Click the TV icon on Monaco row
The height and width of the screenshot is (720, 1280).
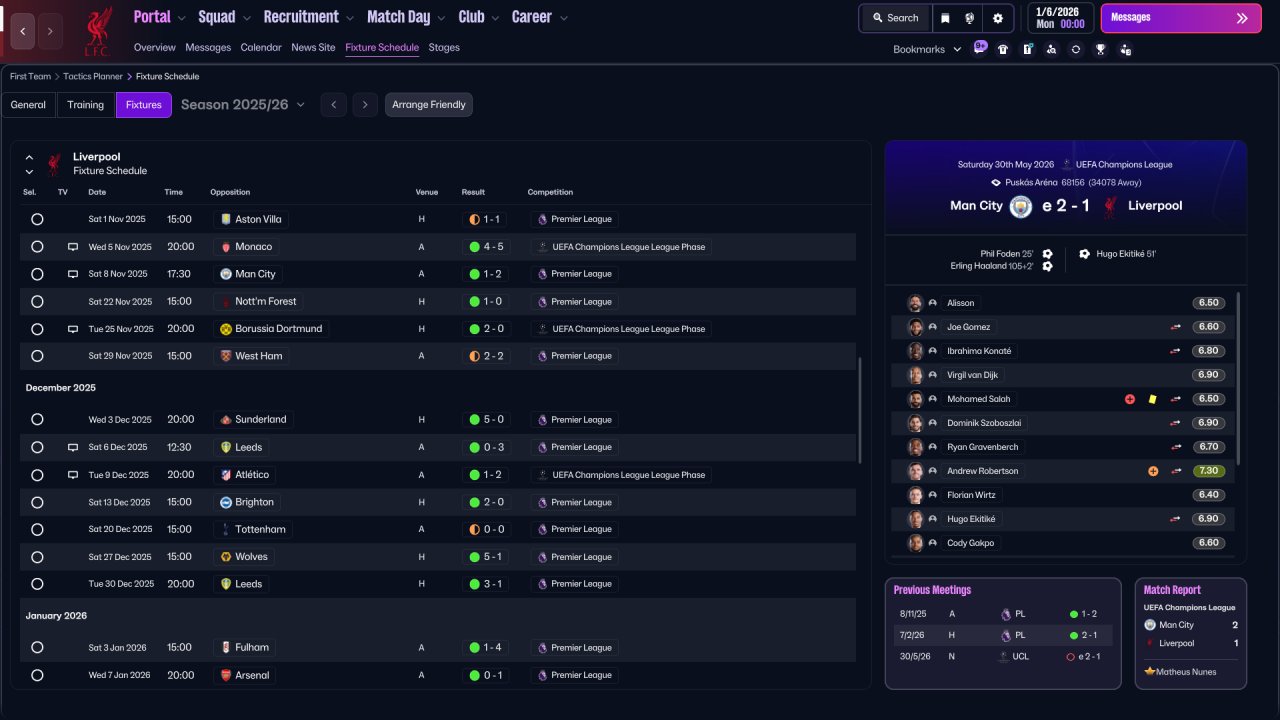pyautogui.click(x=73, y=247)
